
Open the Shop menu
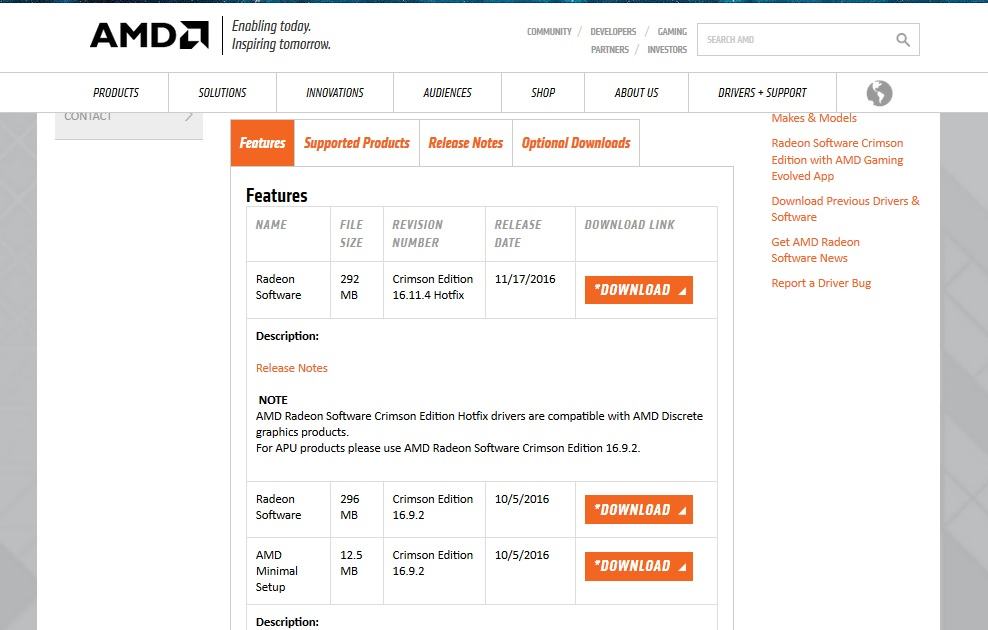tap(543, 93)
